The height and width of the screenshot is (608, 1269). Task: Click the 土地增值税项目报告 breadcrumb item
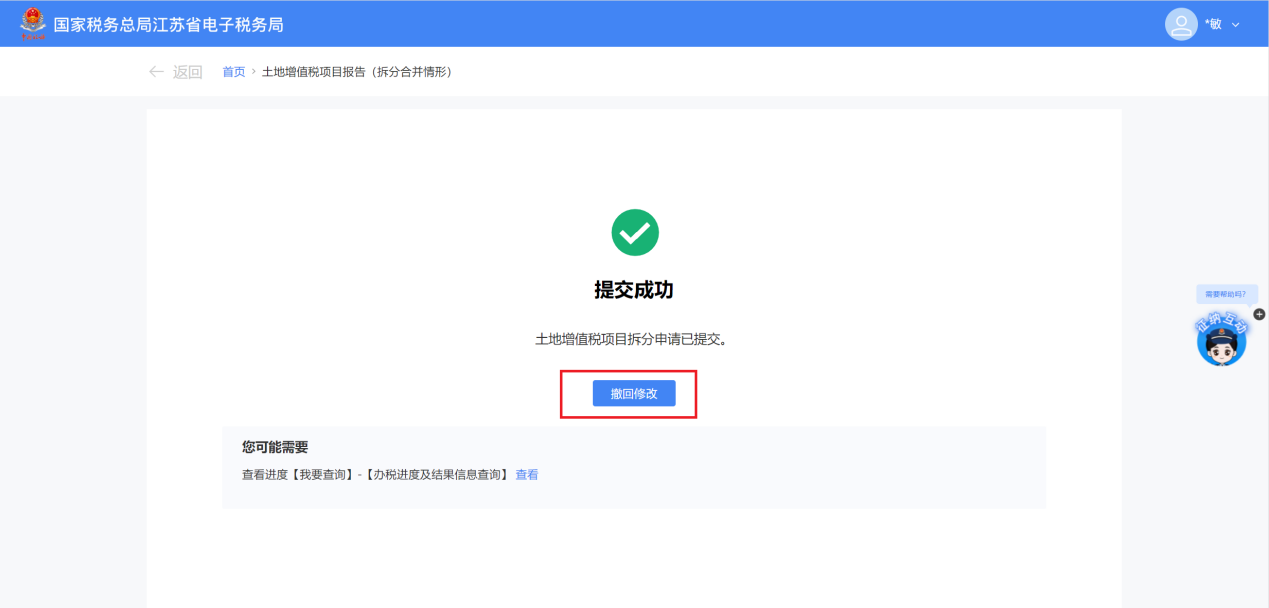tap(356, 72)
